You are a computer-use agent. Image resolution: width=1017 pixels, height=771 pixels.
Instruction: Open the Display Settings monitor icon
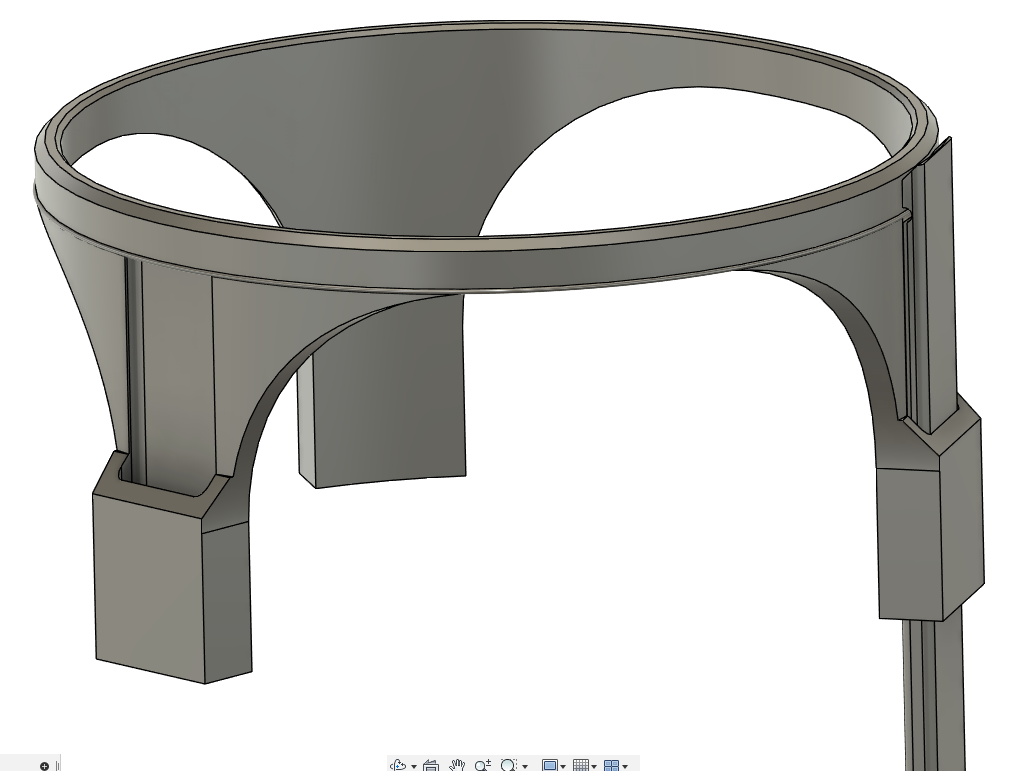pyautogui.click(x=549, y=766)
